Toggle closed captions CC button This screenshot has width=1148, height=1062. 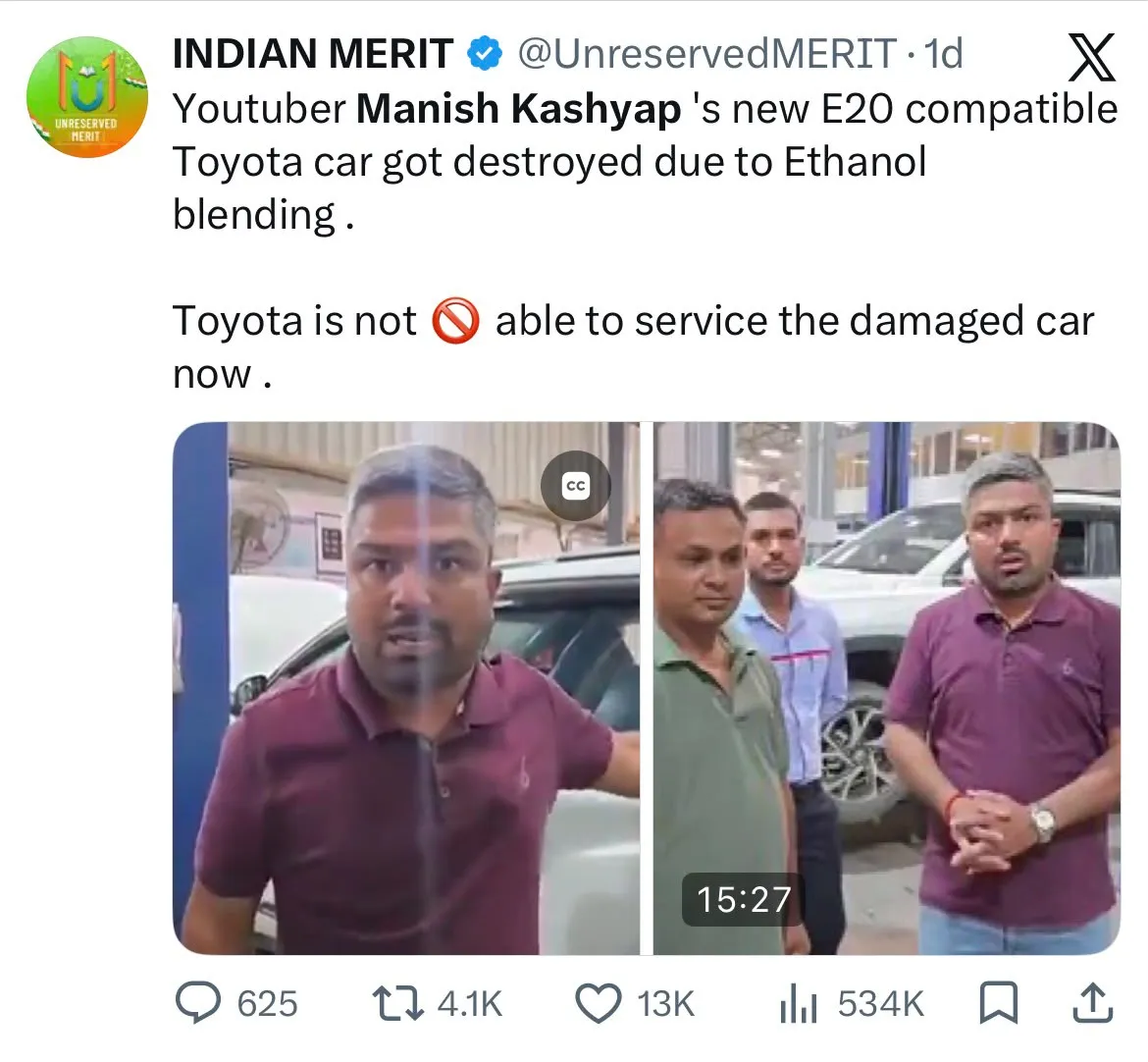tap(575, 486)
